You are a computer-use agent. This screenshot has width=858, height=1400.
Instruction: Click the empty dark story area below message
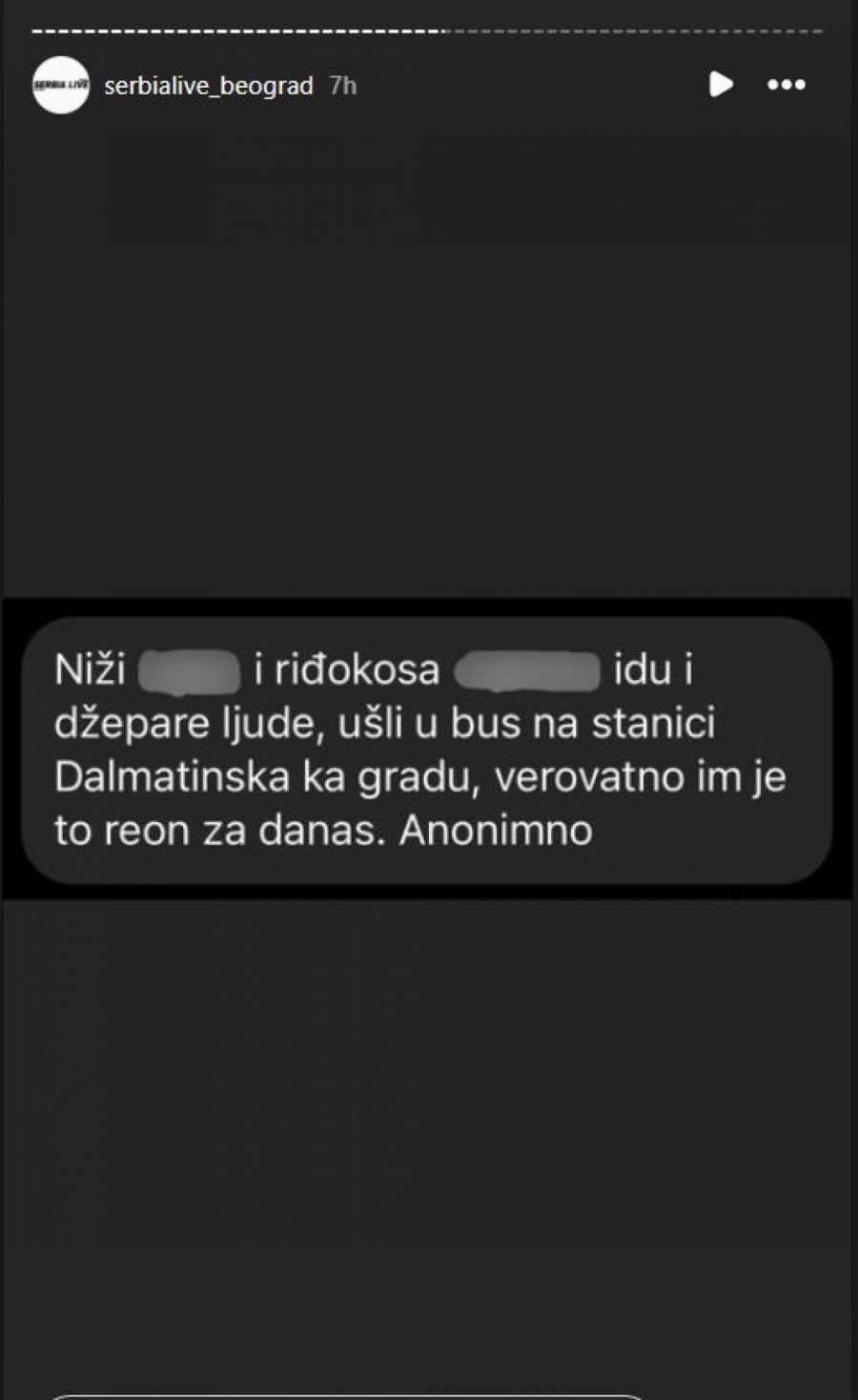[x=426, y=1140]
